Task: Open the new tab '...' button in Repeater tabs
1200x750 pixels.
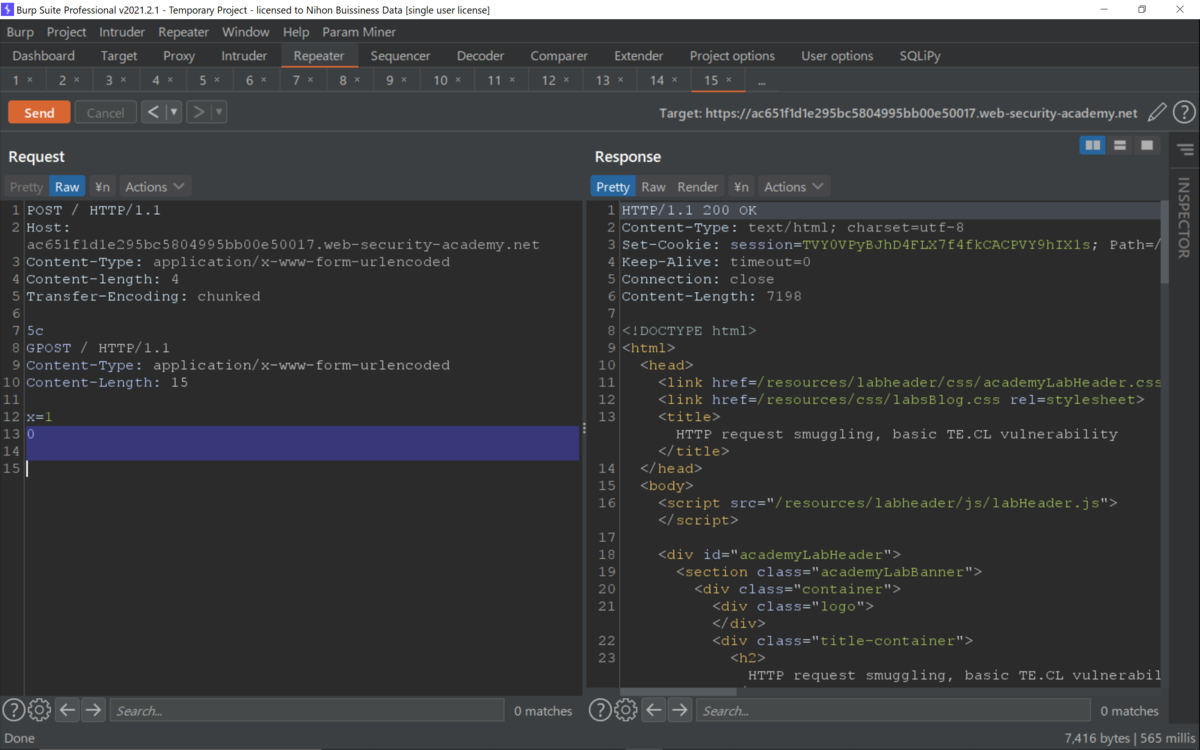Action: click(x=762, y=81)
